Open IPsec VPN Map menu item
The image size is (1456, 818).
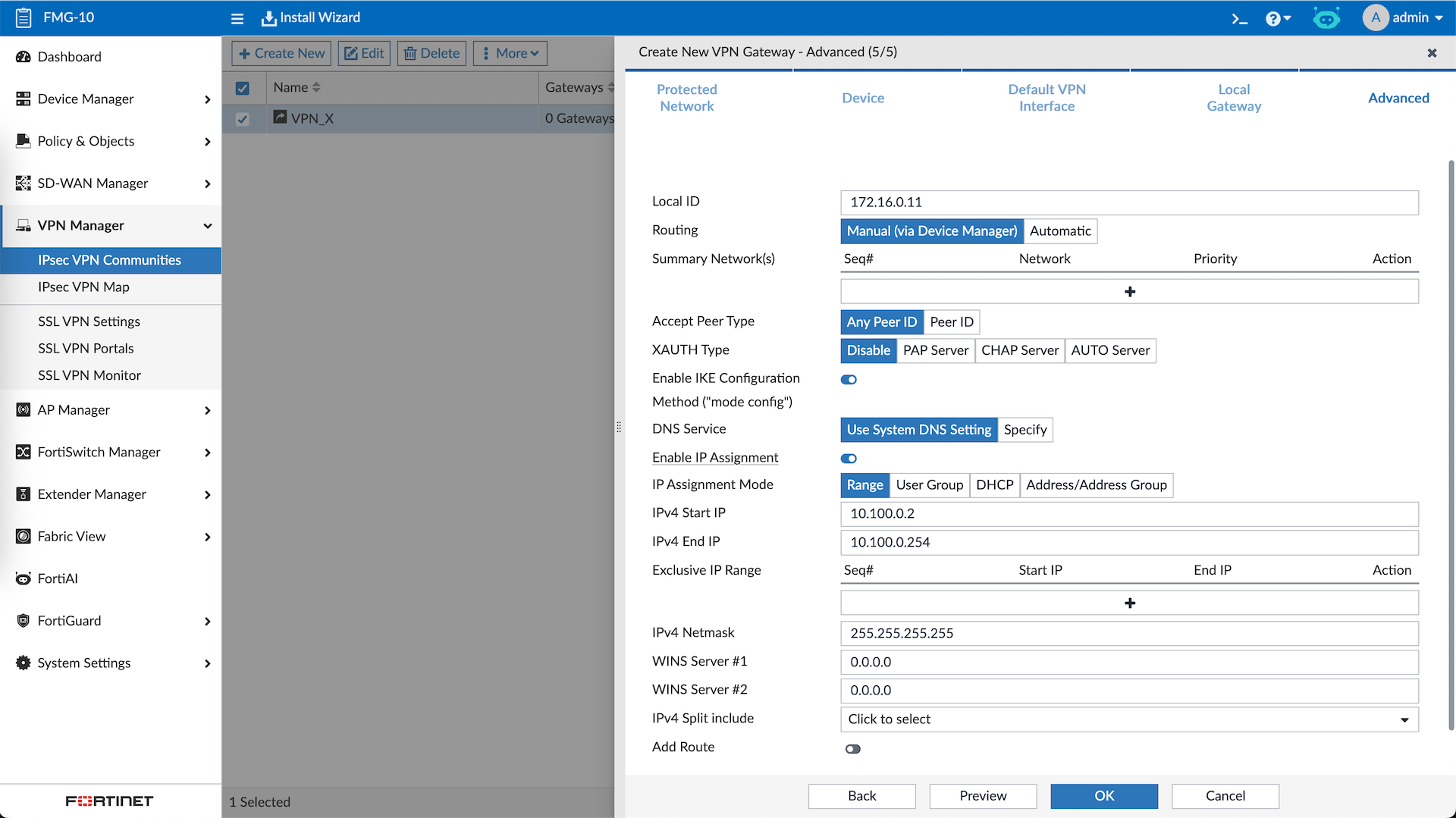click(83, 287)
